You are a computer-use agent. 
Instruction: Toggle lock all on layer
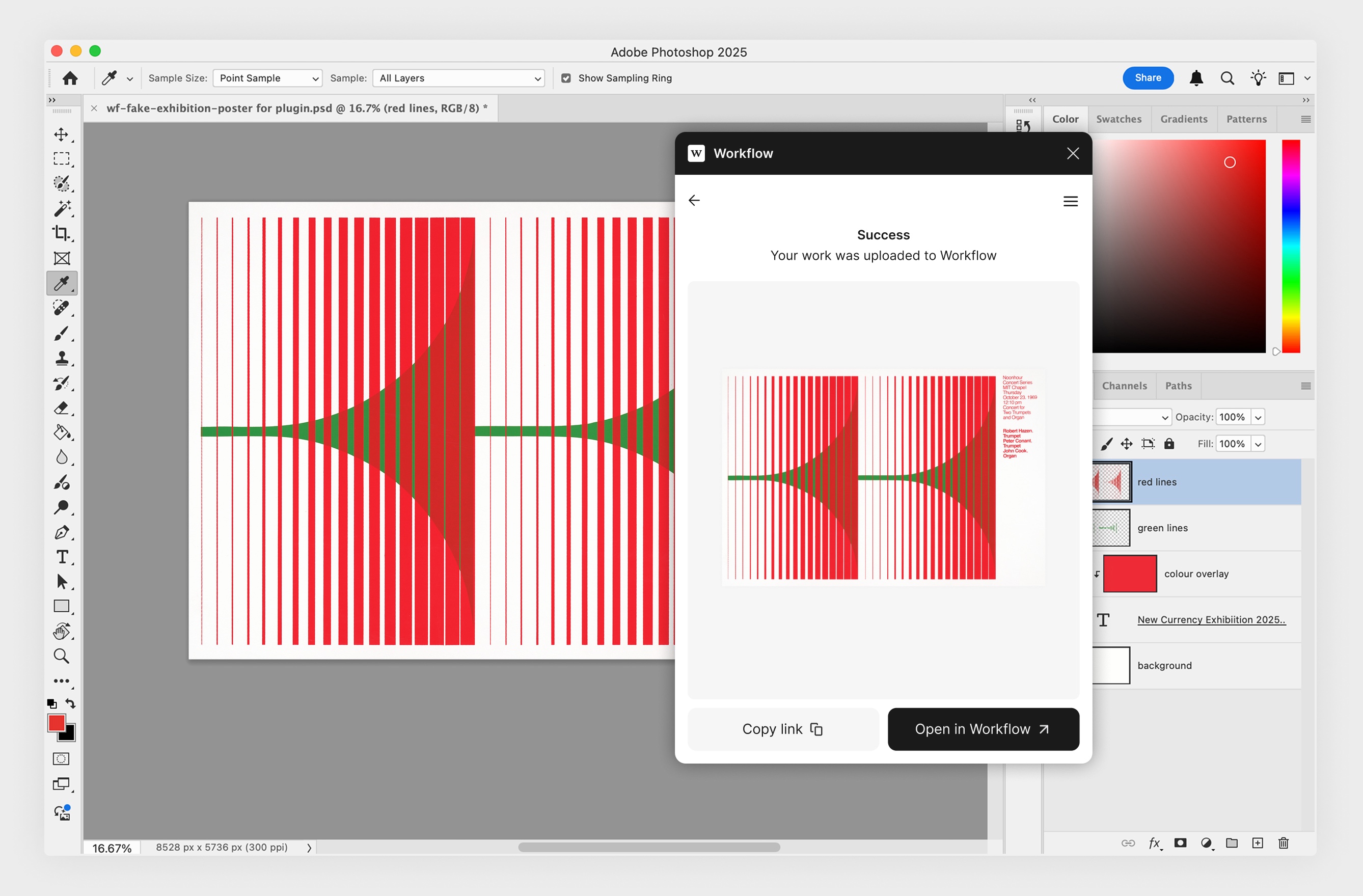point(1169,444)
